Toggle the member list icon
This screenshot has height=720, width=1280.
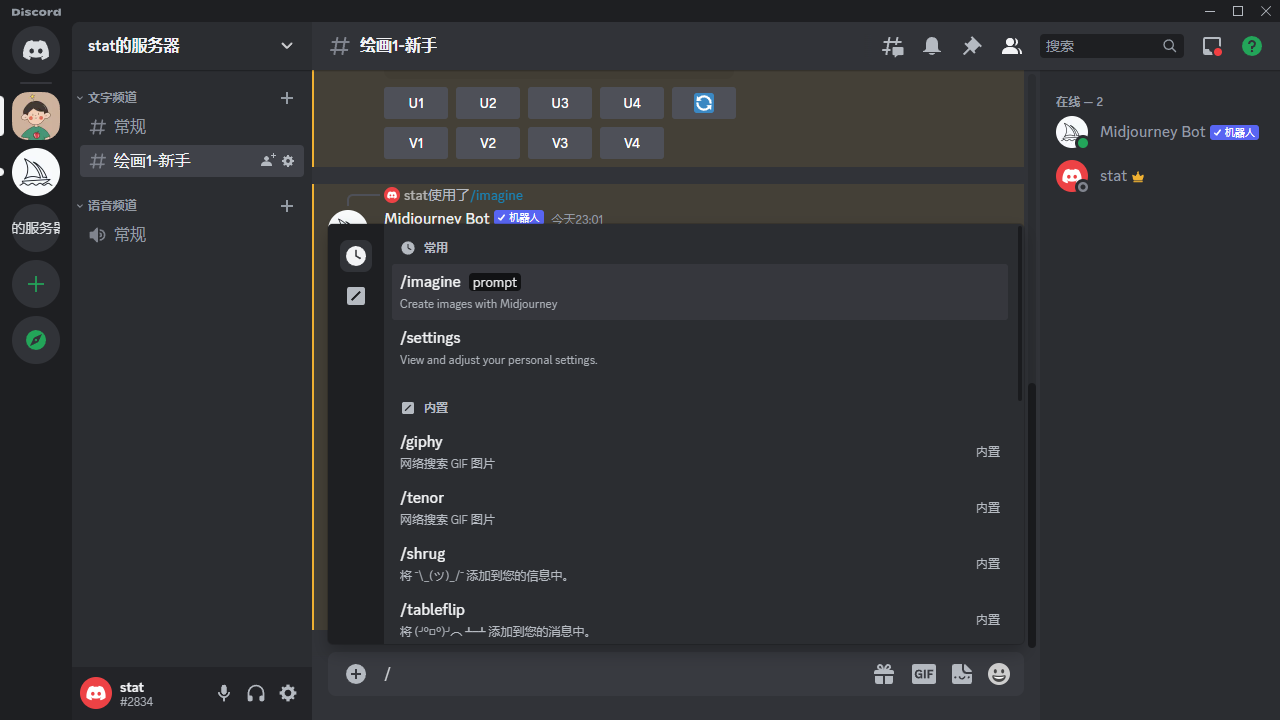pyautogui.click(x=1012, y=46)
